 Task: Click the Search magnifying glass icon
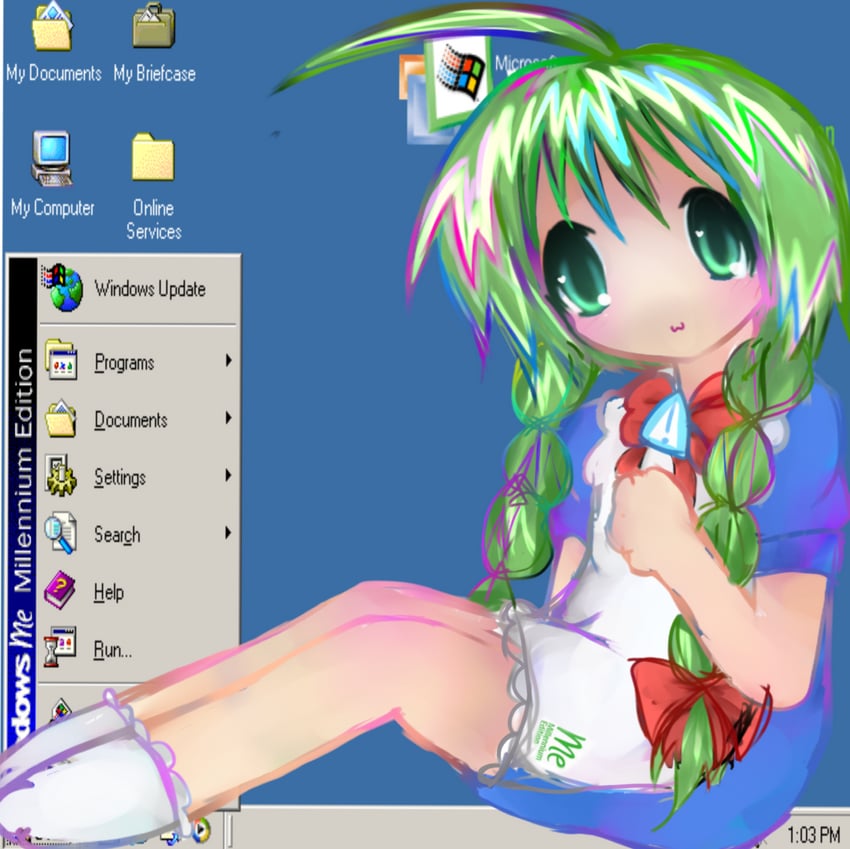(x=60, y=534)
